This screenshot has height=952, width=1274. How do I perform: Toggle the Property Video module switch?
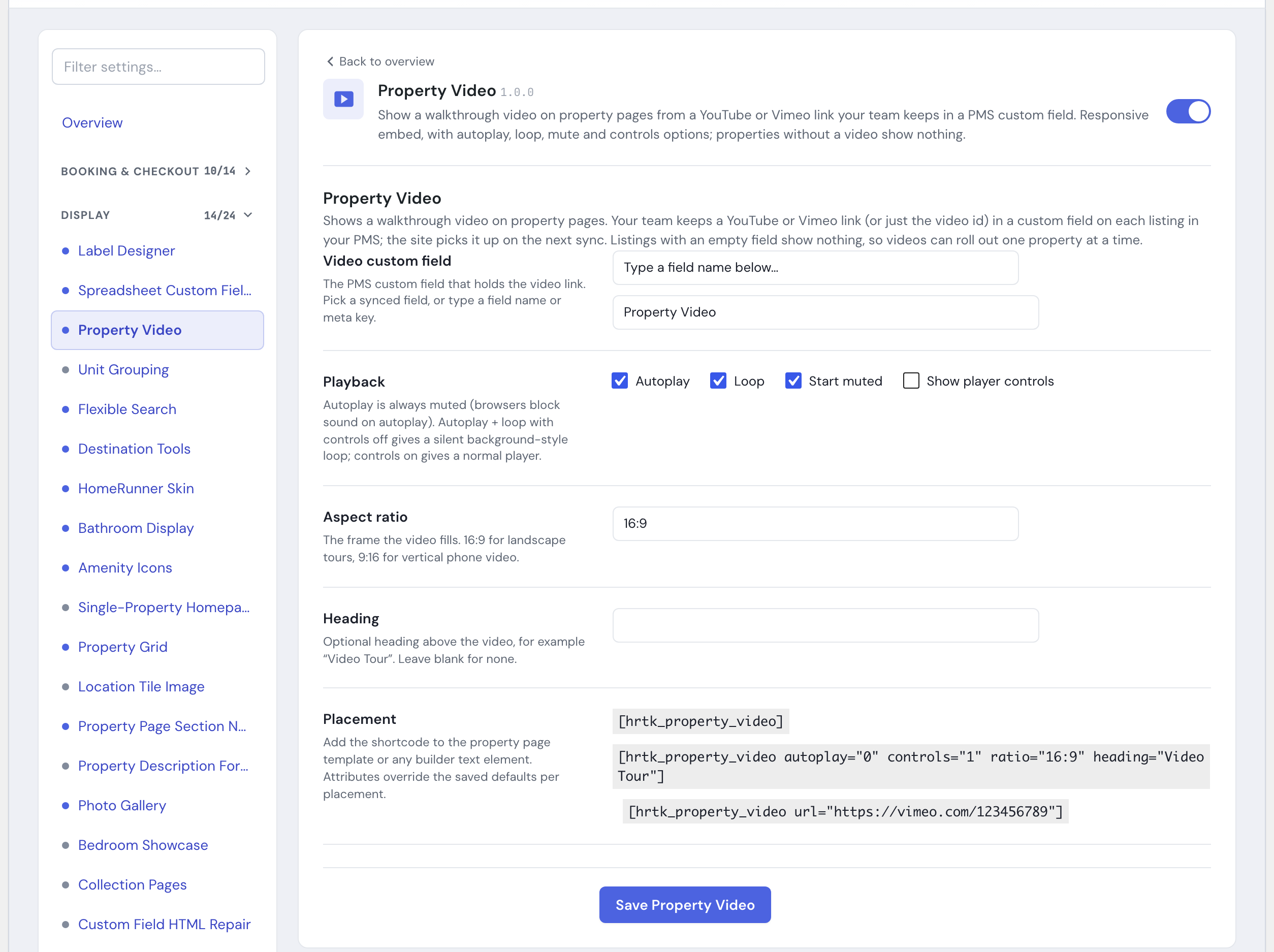(x=1188, y=111)
